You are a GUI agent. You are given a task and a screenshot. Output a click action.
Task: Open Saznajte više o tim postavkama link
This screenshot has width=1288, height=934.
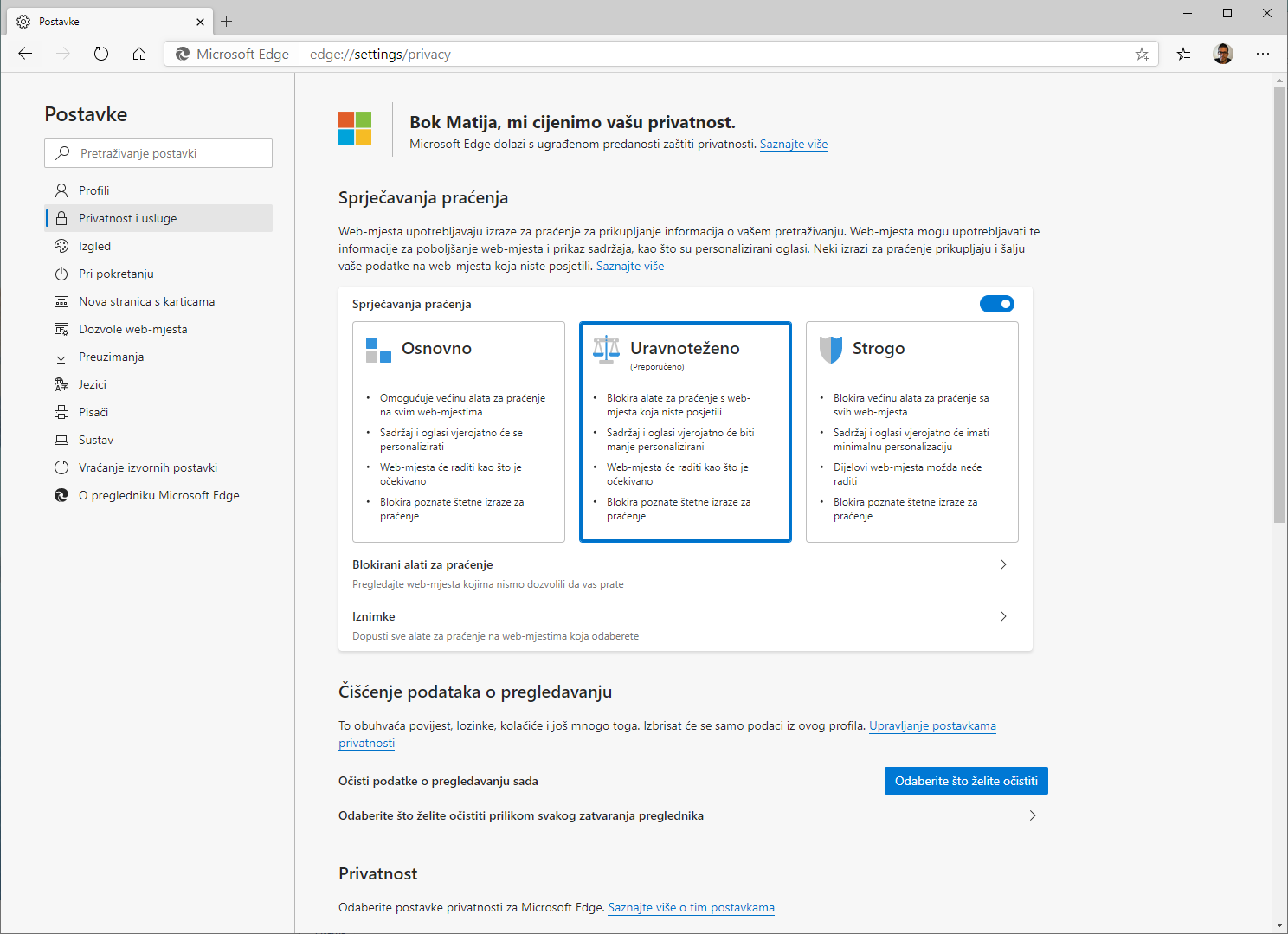point(691,907)
